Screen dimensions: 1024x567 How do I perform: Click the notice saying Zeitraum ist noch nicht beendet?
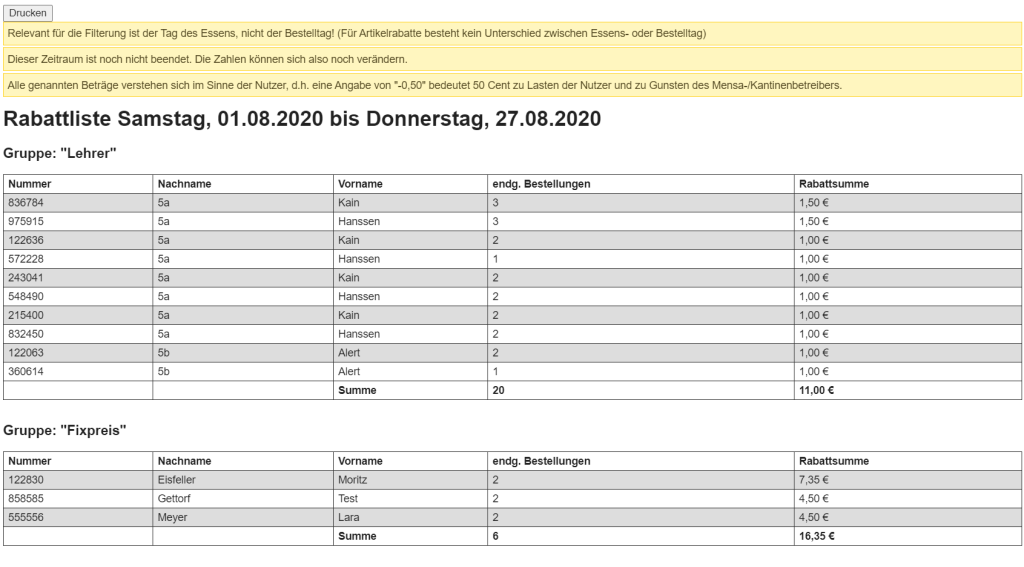coord(513,59)
